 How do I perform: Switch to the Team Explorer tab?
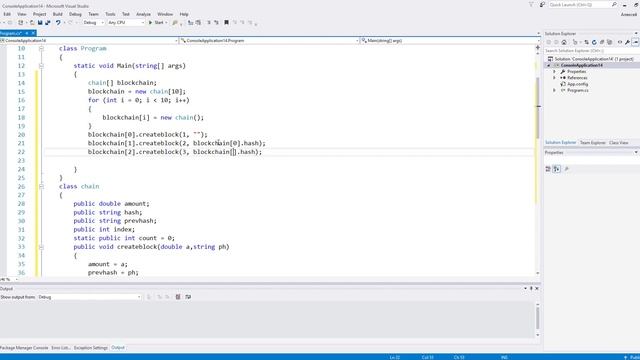pos(593,143)
